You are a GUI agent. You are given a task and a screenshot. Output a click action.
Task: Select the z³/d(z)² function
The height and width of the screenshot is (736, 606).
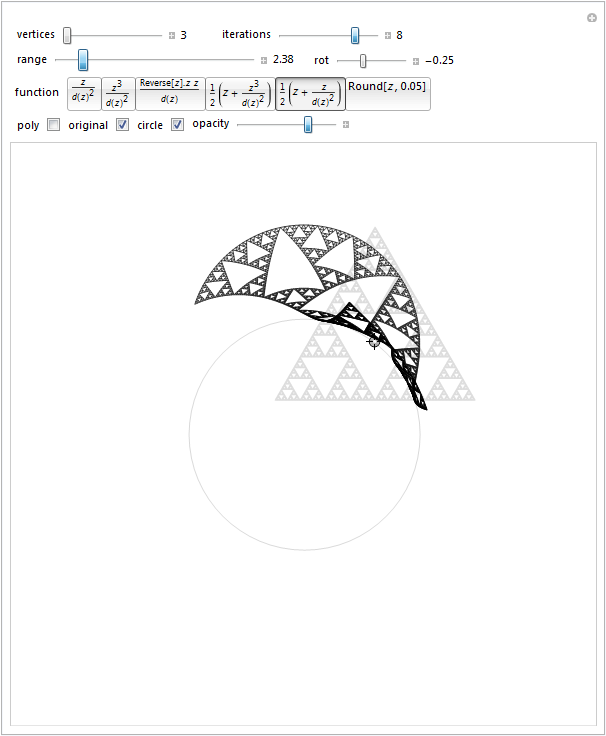click(x=118, y=93)
